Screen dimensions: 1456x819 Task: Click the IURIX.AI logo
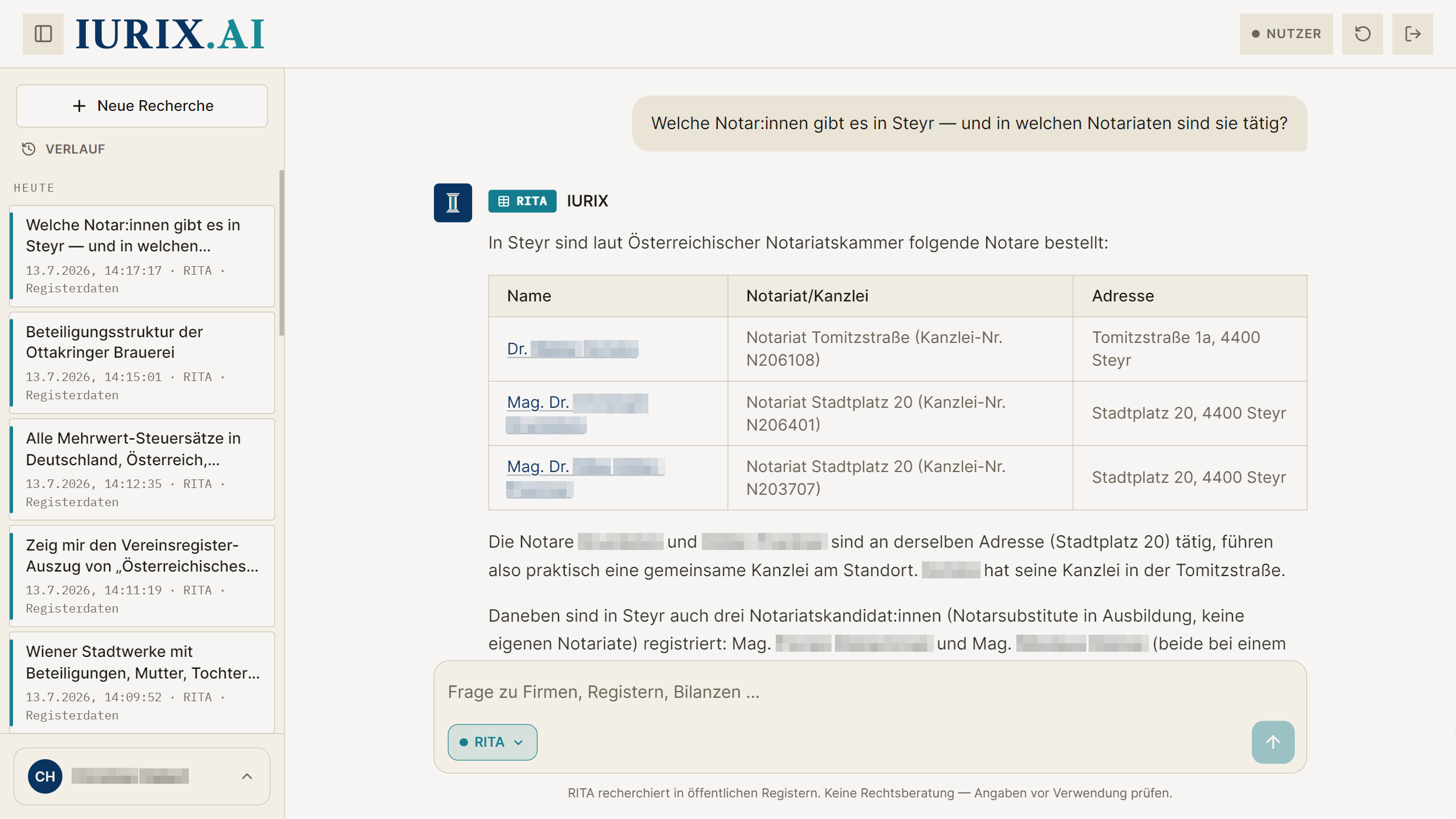coord(170,34)
